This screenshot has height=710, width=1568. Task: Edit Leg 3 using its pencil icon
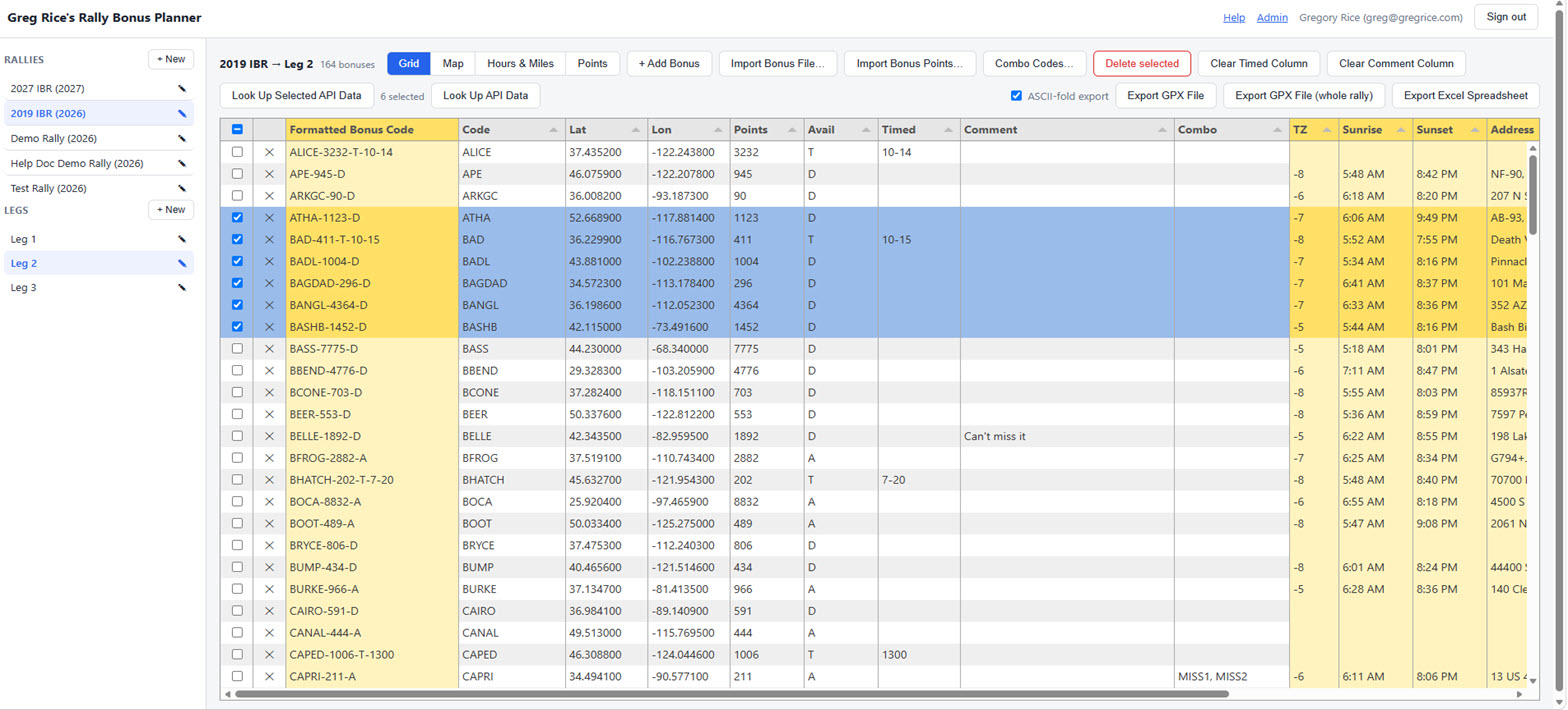[182, 287]
